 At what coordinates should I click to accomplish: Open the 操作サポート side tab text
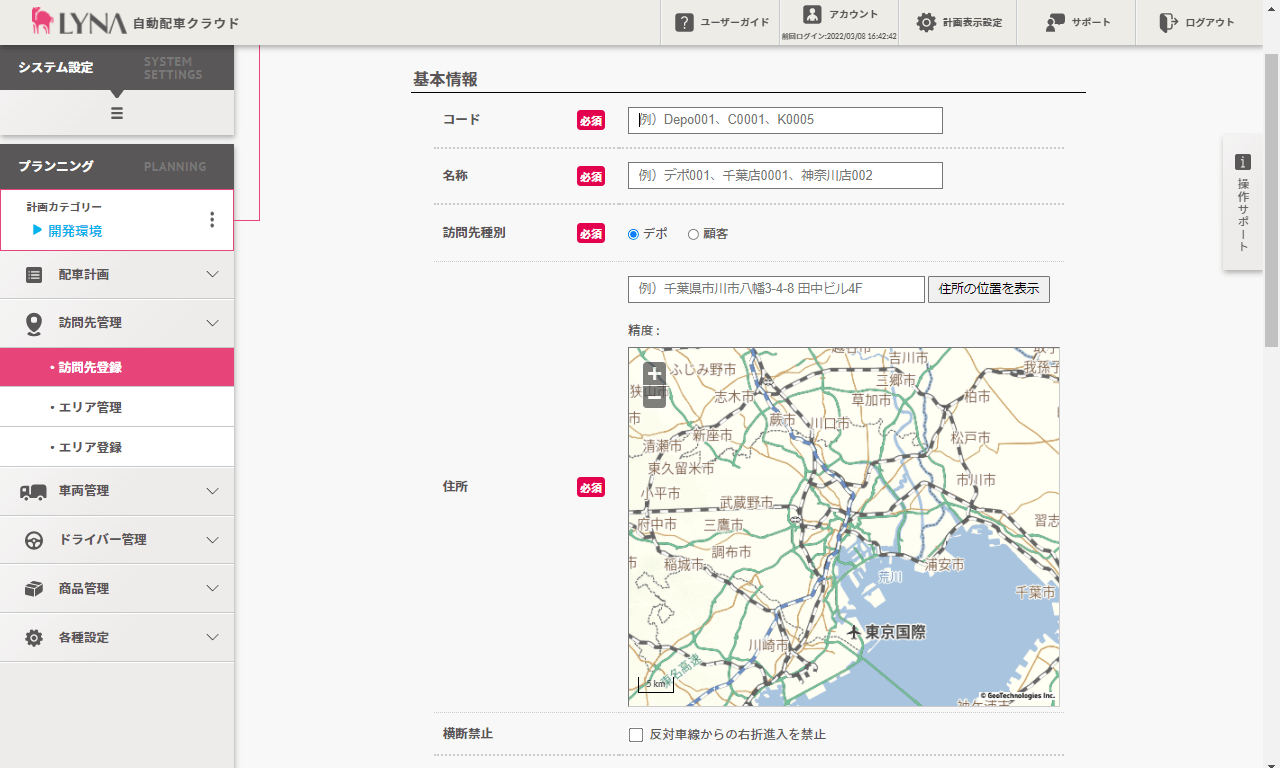(1243, 215)
